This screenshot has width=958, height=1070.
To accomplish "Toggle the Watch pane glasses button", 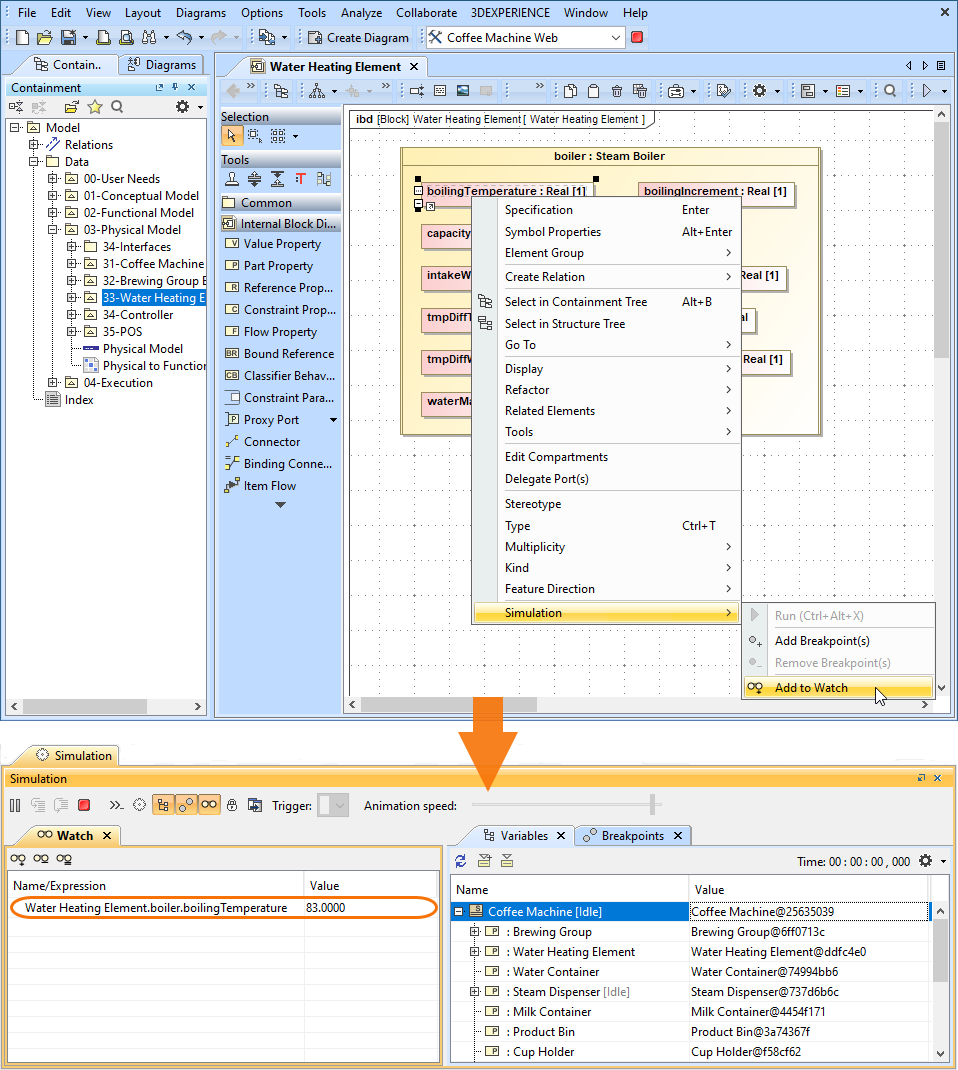I will (209, 805).
